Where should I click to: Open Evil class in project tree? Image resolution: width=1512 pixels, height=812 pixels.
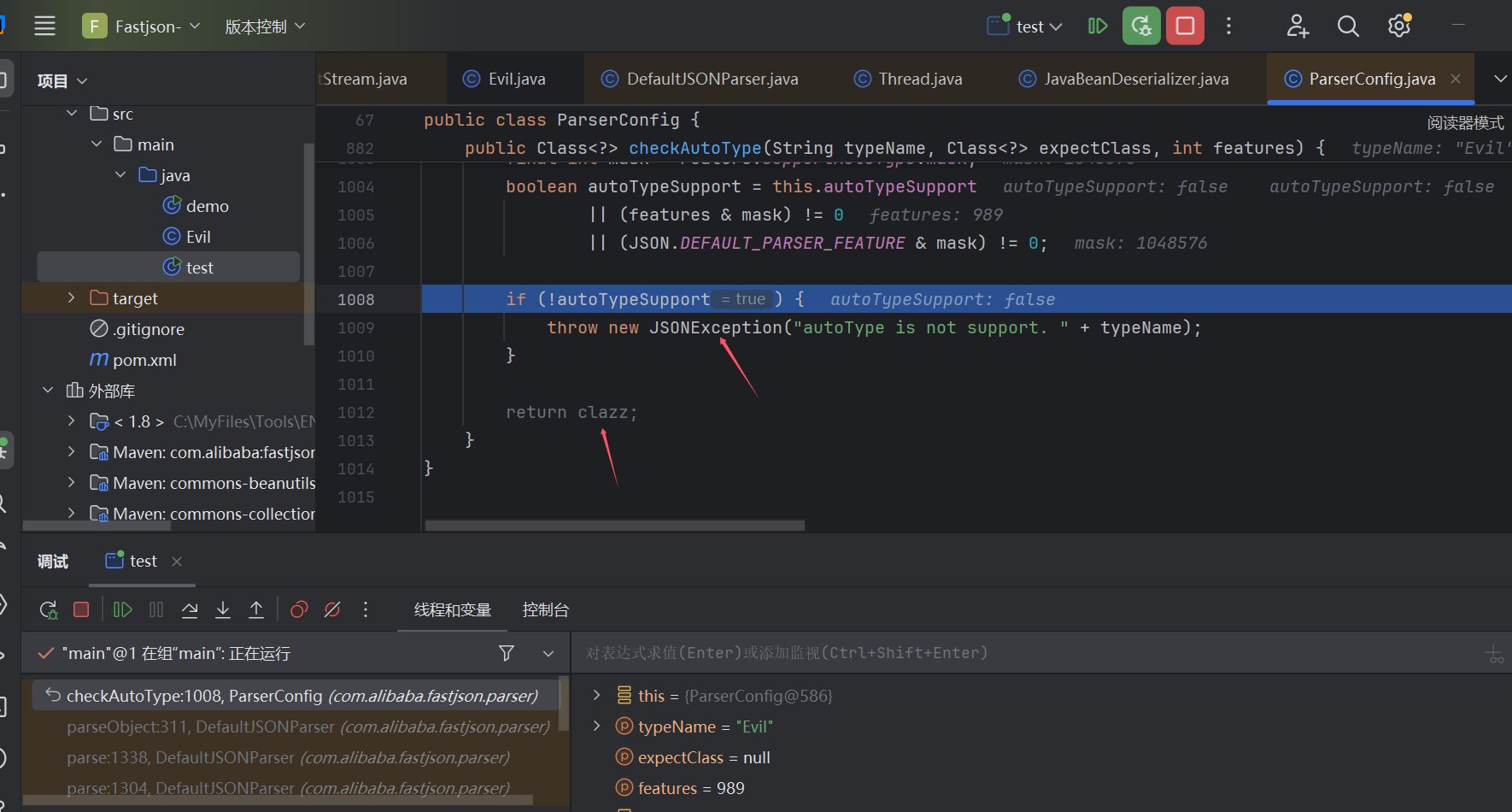coord(198,237)
